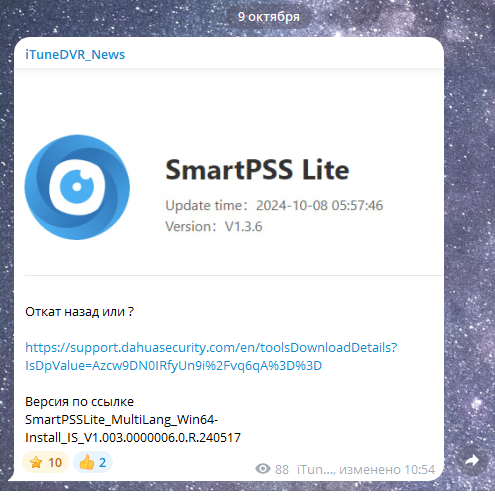The height and width of the screenshot is (497, 495).
Task: Click the Version V1.3.6 text in image
Action: pos(214,227)
